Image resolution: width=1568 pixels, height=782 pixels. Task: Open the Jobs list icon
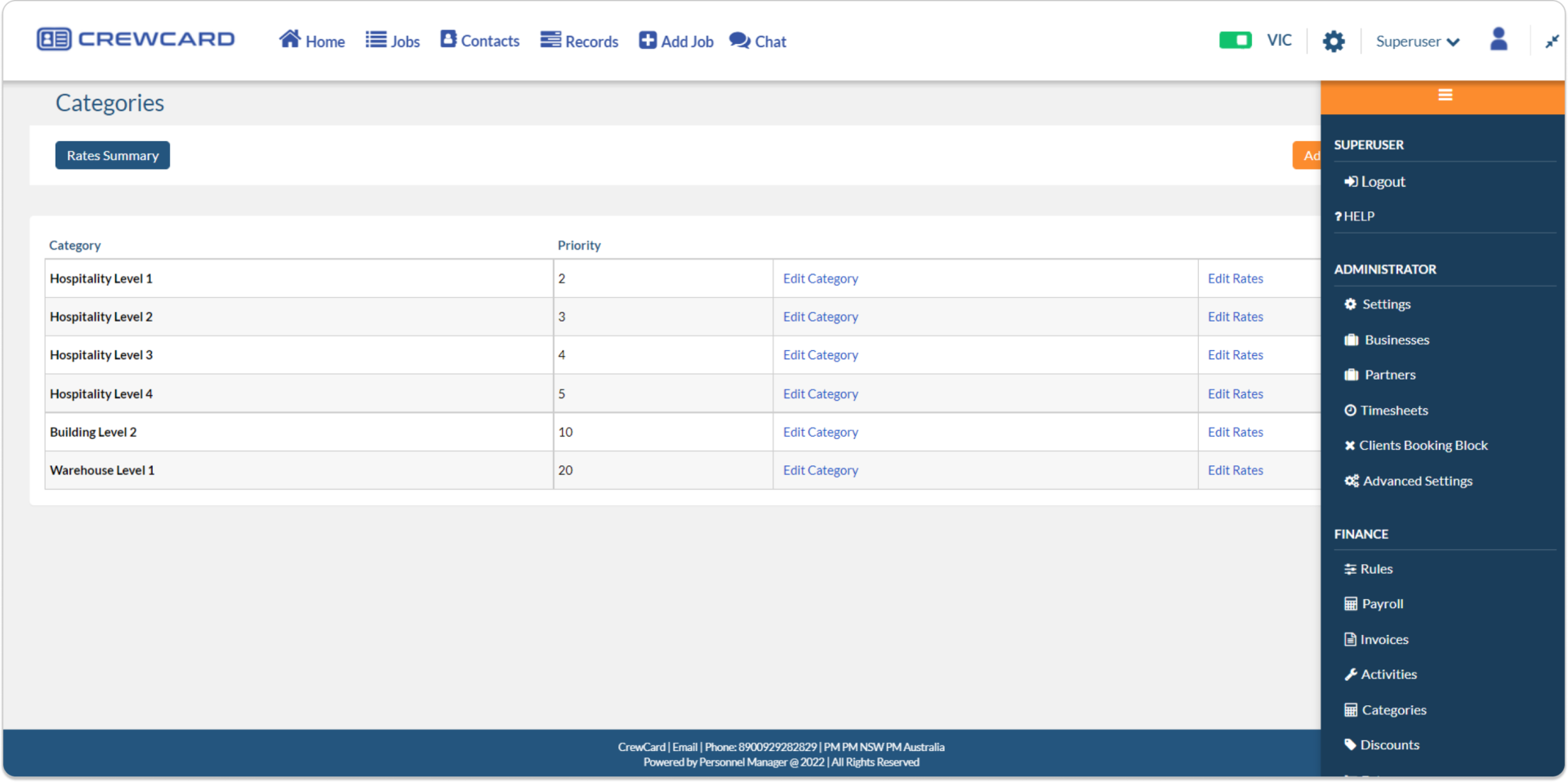coord(376,38)
